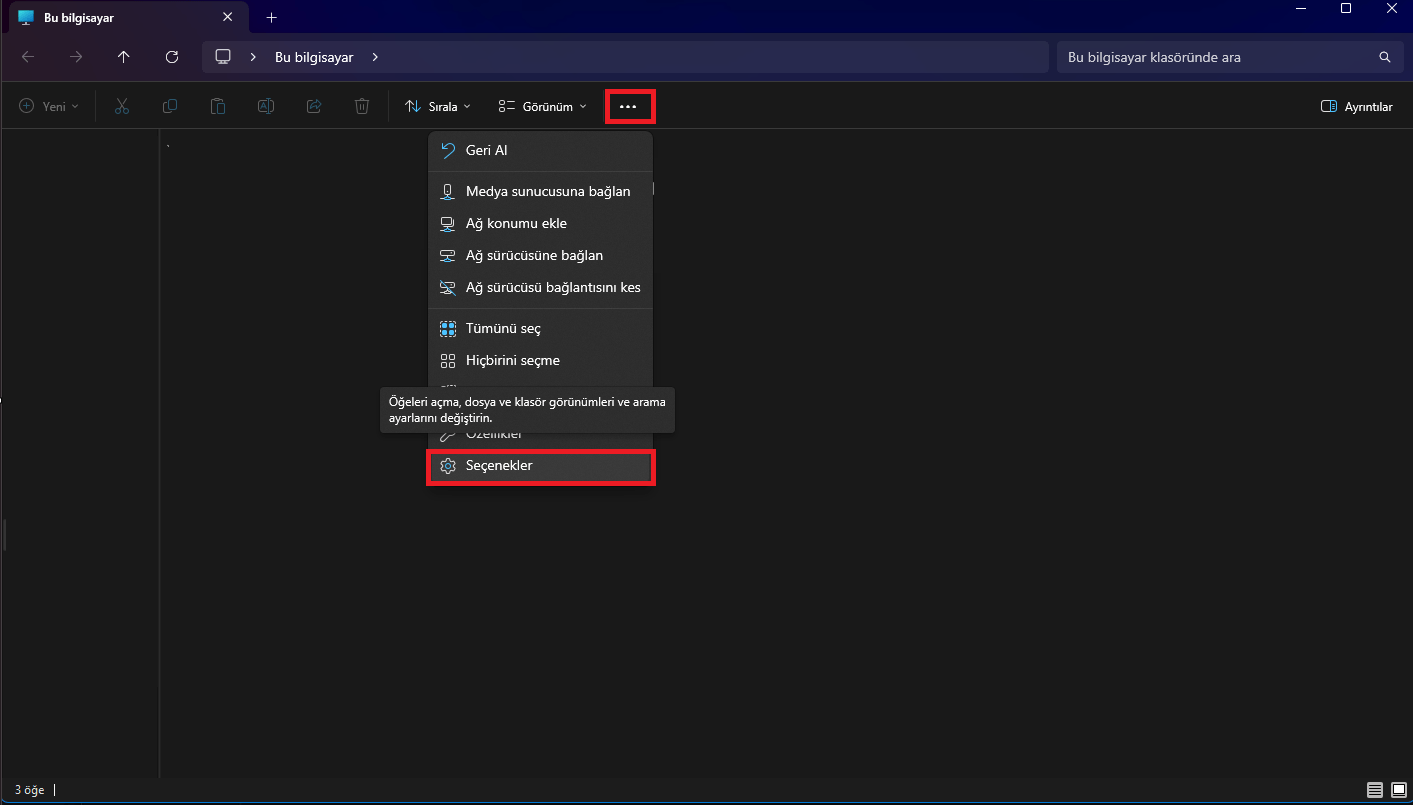Navigate up one folder level

(124, 57)
